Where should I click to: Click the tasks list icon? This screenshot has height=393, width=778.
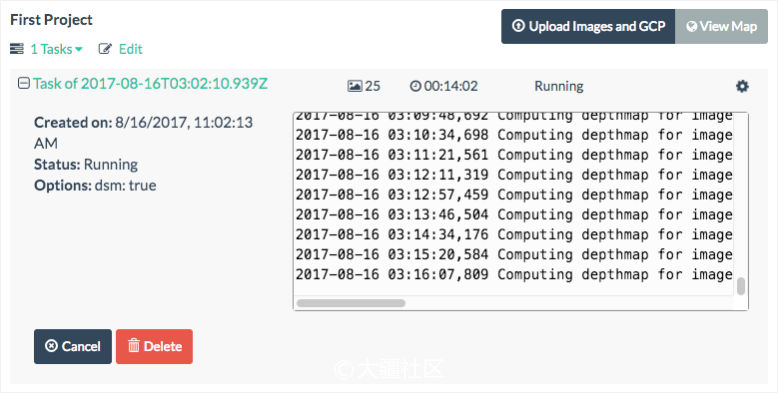pyautogui.click(x=17, y=49)
